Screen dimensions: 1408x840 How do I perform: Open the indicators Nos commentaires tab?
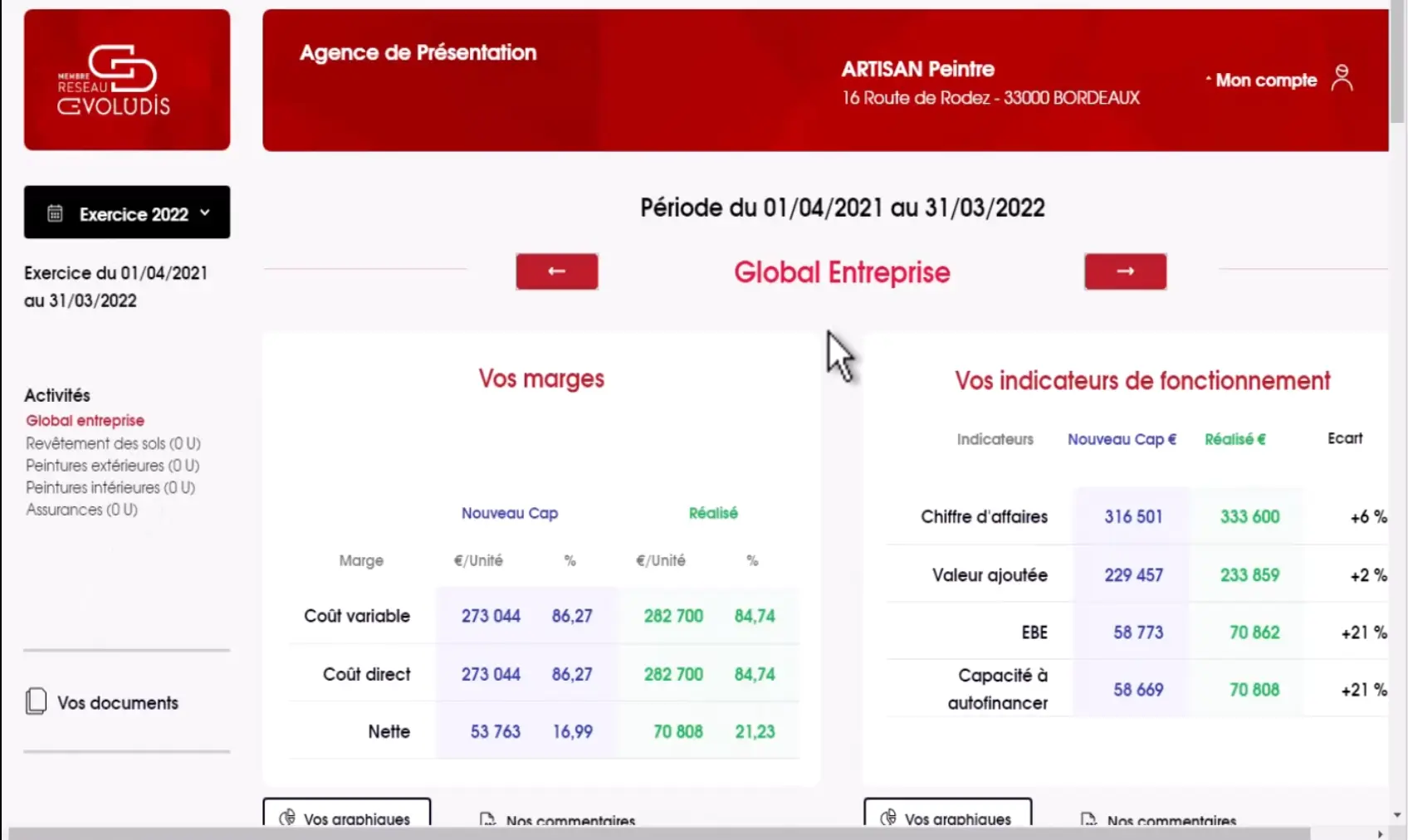(x=1171, y=820)
